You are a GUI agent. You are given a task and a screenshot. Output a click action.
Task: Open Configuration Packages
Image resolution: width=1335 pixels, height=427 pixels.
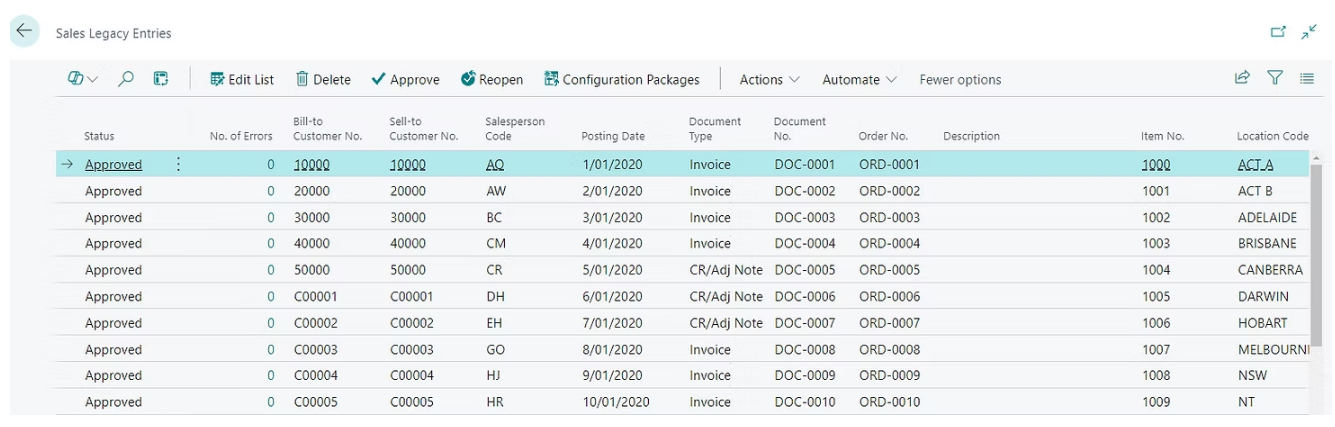click(x=621, y=79)
